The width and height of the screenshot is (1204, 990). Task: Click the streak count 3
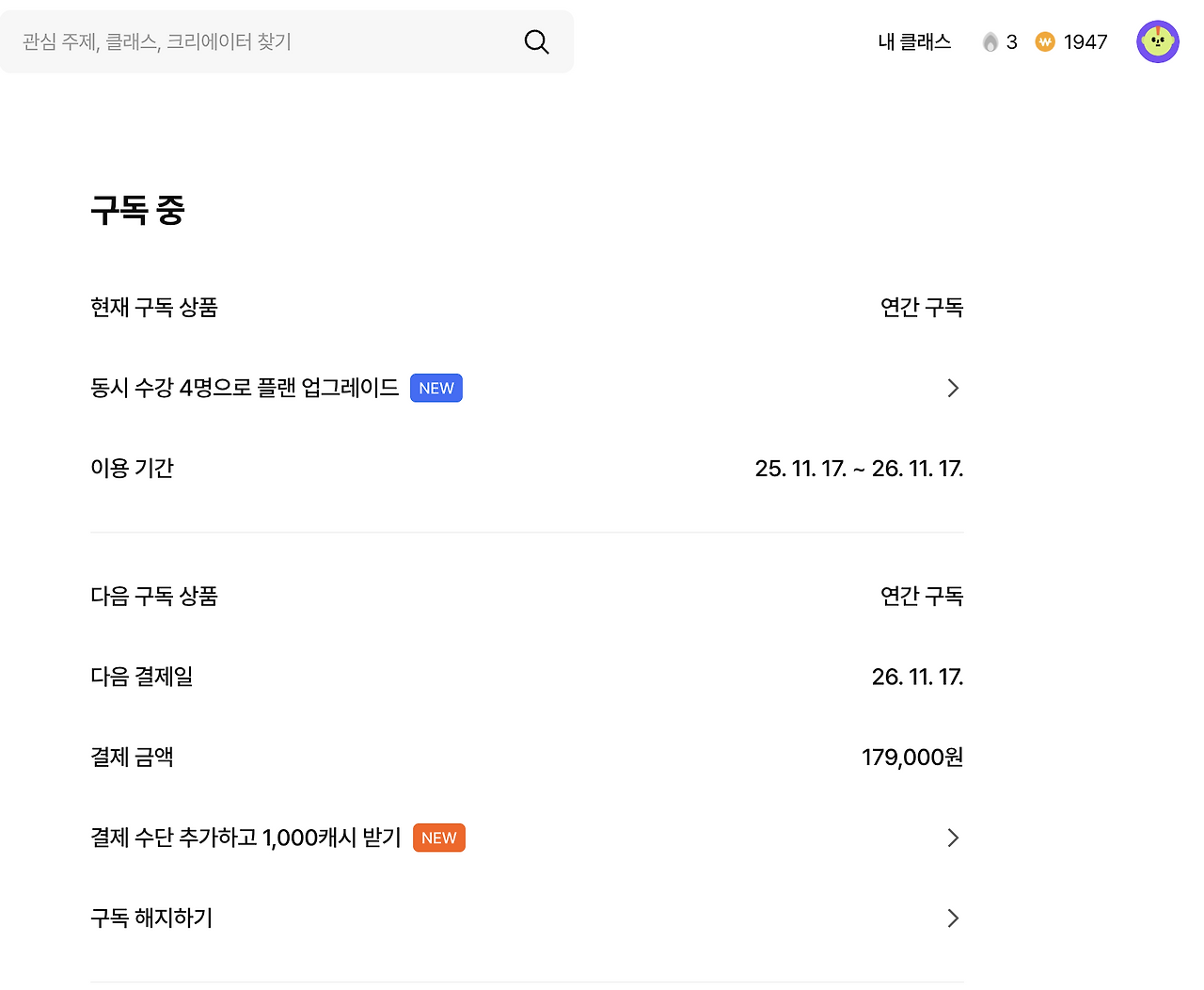pos(1012,42)
